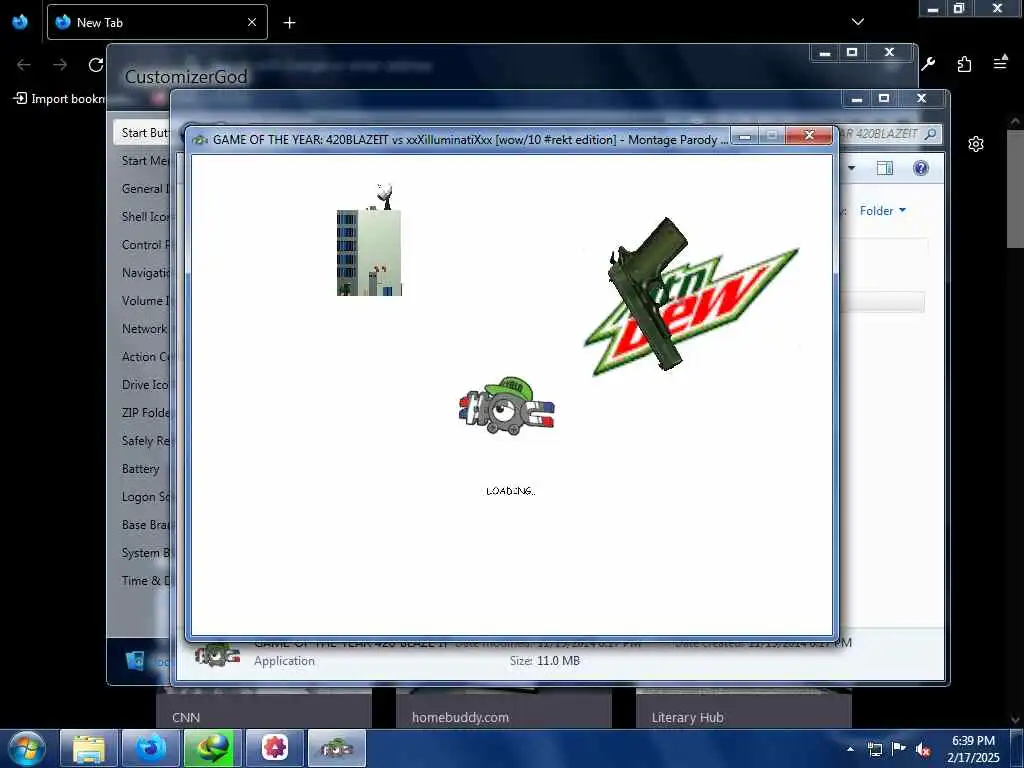Click the Explorer search box magnifier

pos(931,134)
